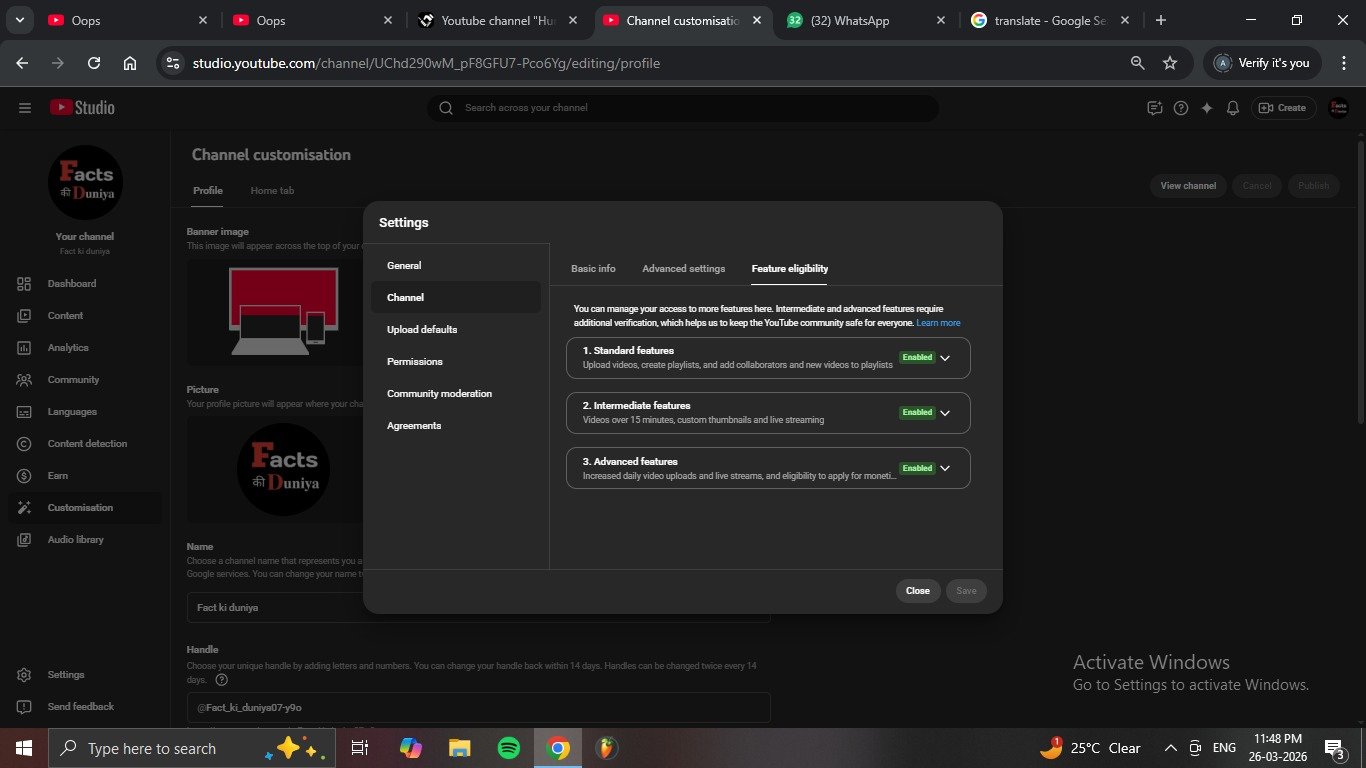Click the Content detection copyright icon
Screen dimensions: 1366x768
[24, 444]
